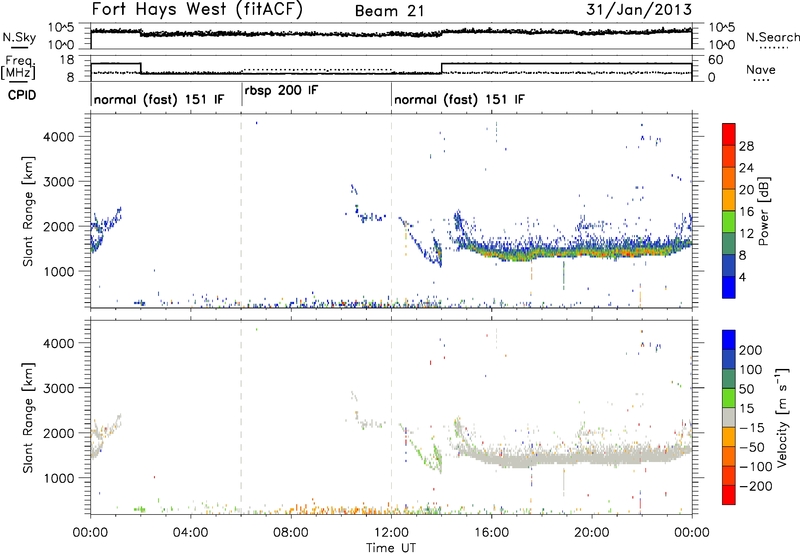Click the '12:00' time axis tick label
This screenshot has width=800, height=554.
click(x=391, y=533)
